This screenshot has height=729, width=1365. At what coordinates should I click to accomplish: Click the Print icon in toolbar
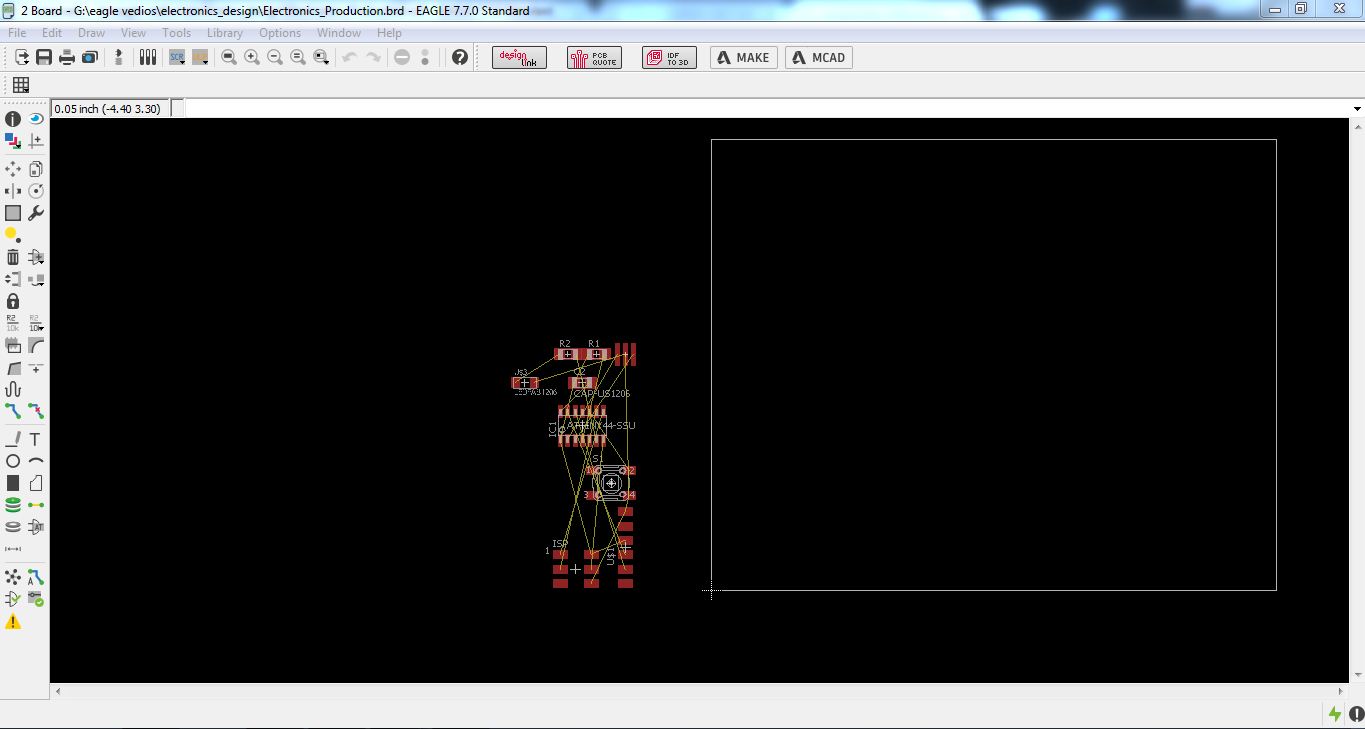67,57
